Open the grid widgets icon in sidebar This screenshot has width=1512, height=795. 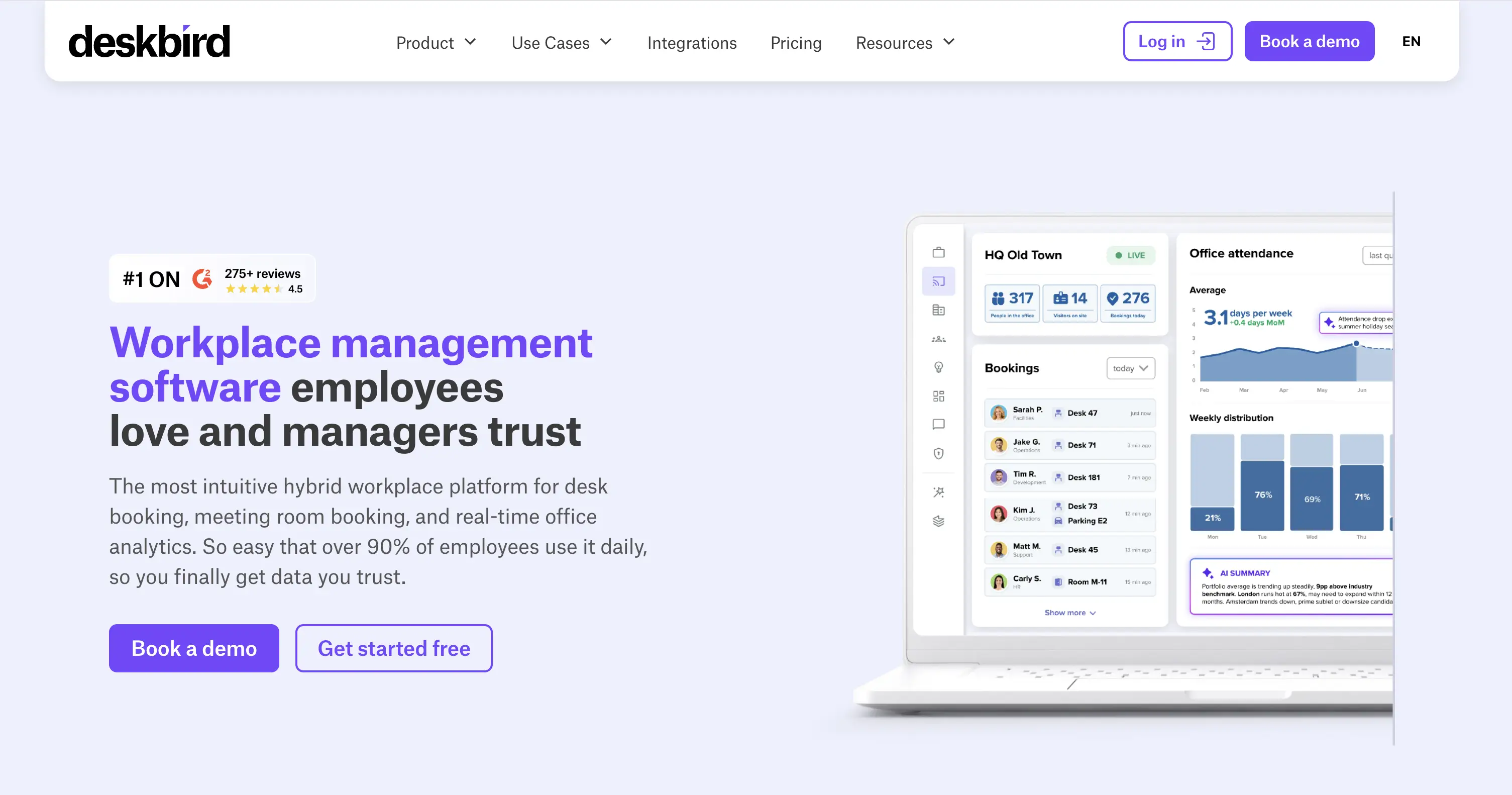coord(938,396)
